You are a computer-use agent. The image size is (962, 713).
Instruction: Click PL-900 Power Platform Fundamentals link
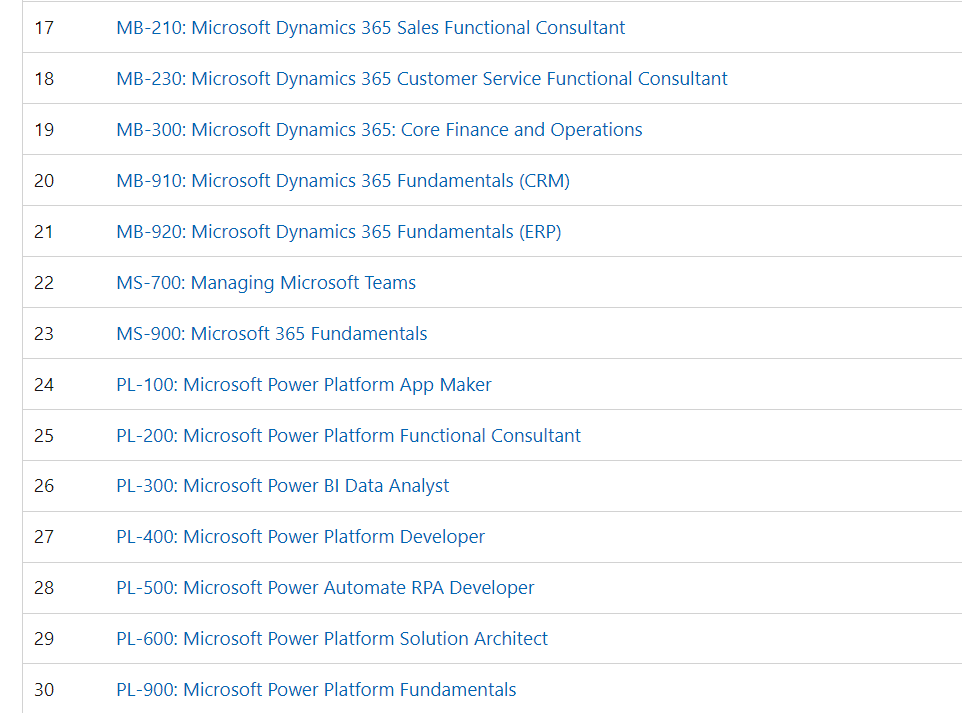click(x=316, y=690)
